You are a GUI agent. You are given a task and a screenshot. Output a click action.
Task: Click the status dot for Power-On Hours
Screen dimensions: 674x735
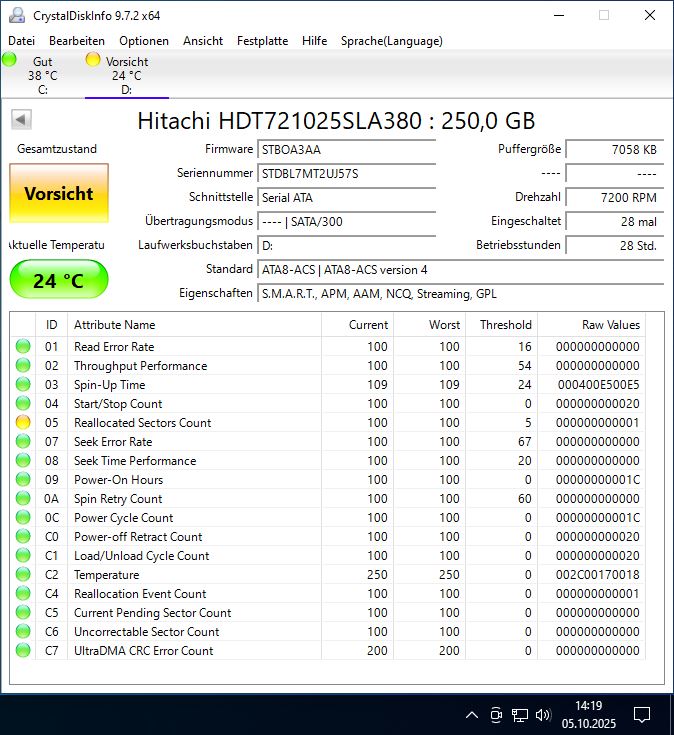pyautogui.click(x=23, y=479)
